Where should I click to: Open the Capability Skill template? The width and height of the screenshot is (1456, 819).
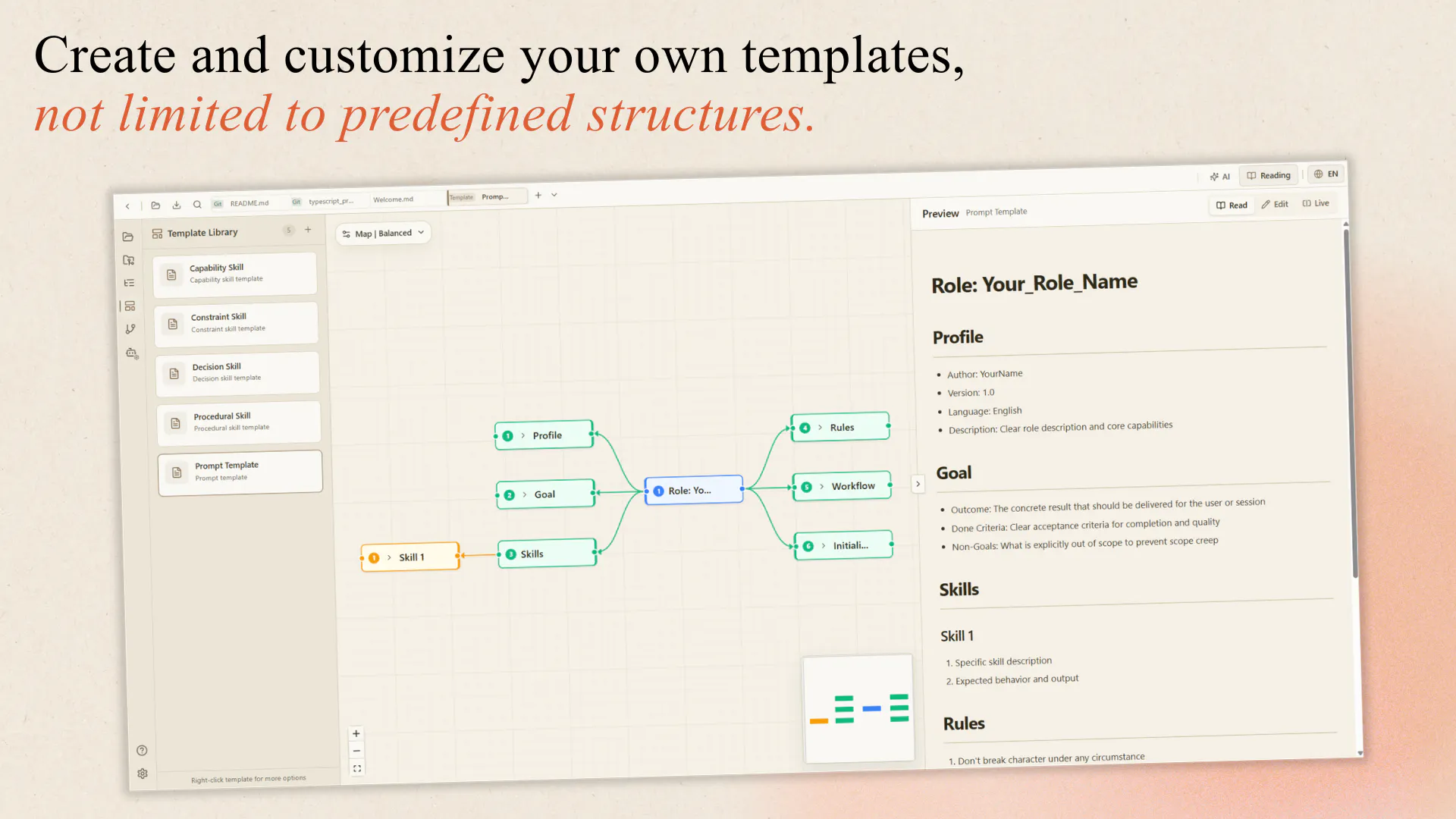coord(235,274)
